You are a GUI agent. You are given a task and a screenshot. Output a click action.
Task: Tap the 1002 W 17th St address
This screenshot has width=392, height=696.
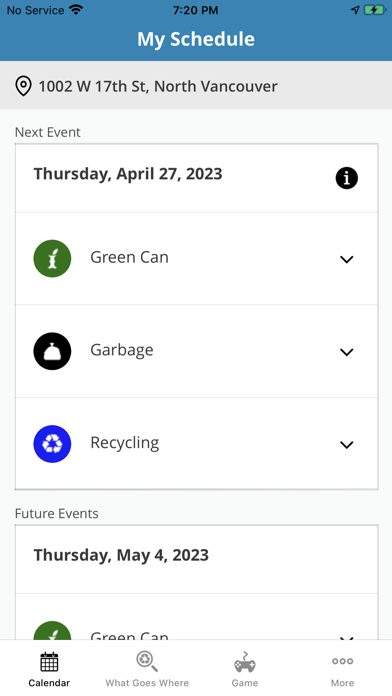click(x=158, y=86)
